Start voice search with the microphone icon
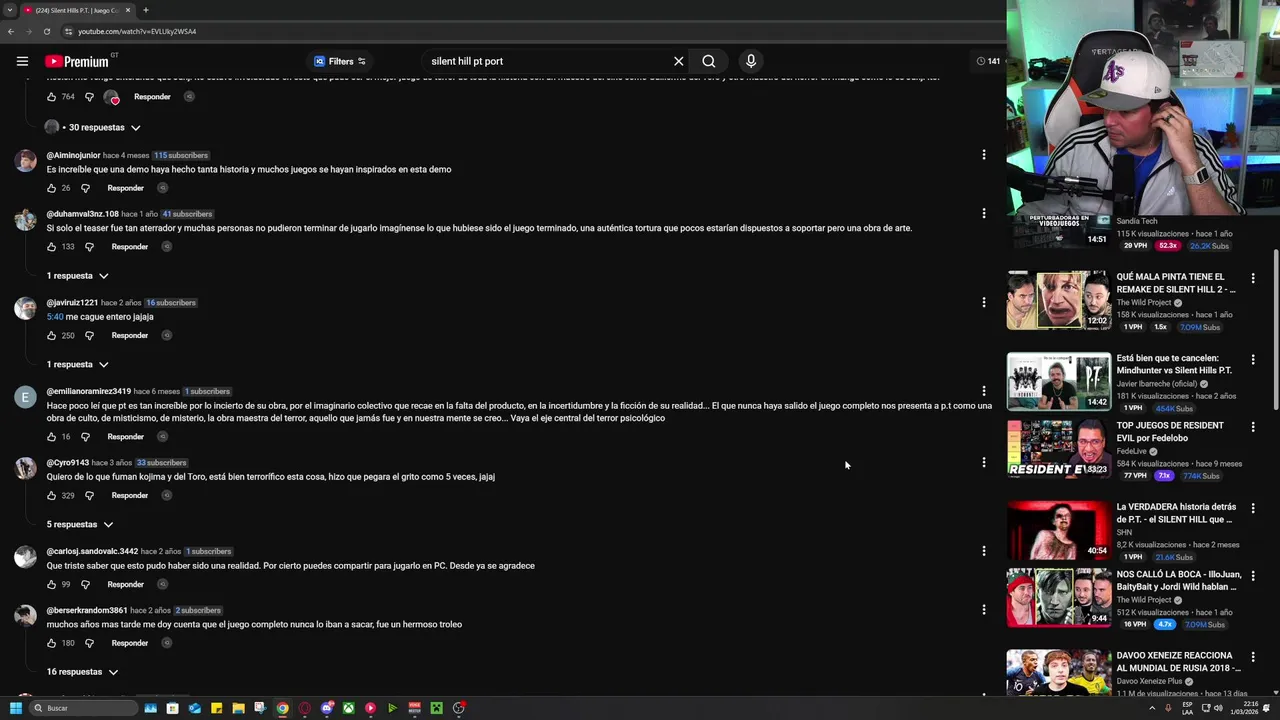This screenshot has height=720, width=1280. 751,61
